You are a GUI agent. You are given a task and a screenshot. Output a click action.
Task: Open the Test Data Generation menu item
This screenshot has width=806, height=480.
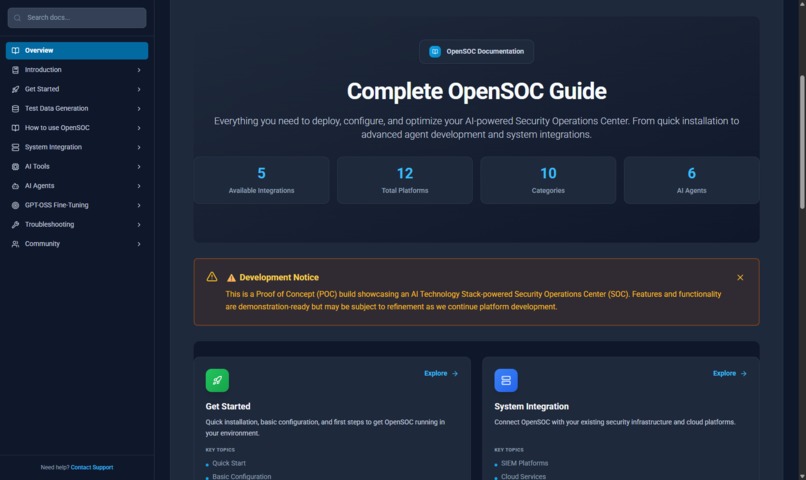[x=77, y=108]
